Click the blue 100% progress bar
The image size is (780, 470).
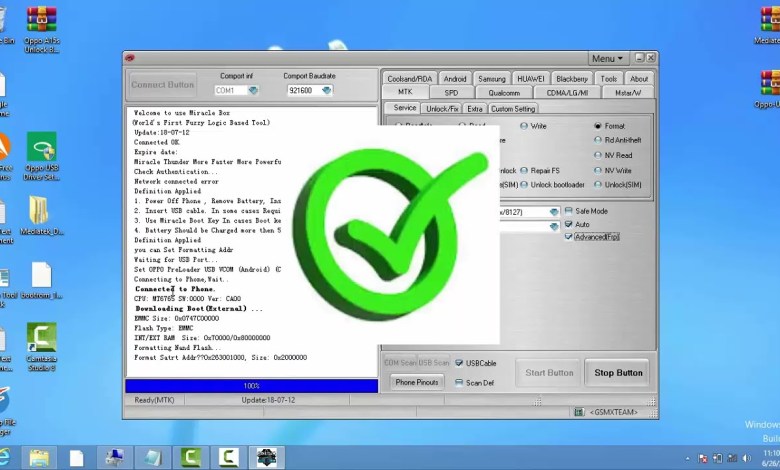(252, 386)
